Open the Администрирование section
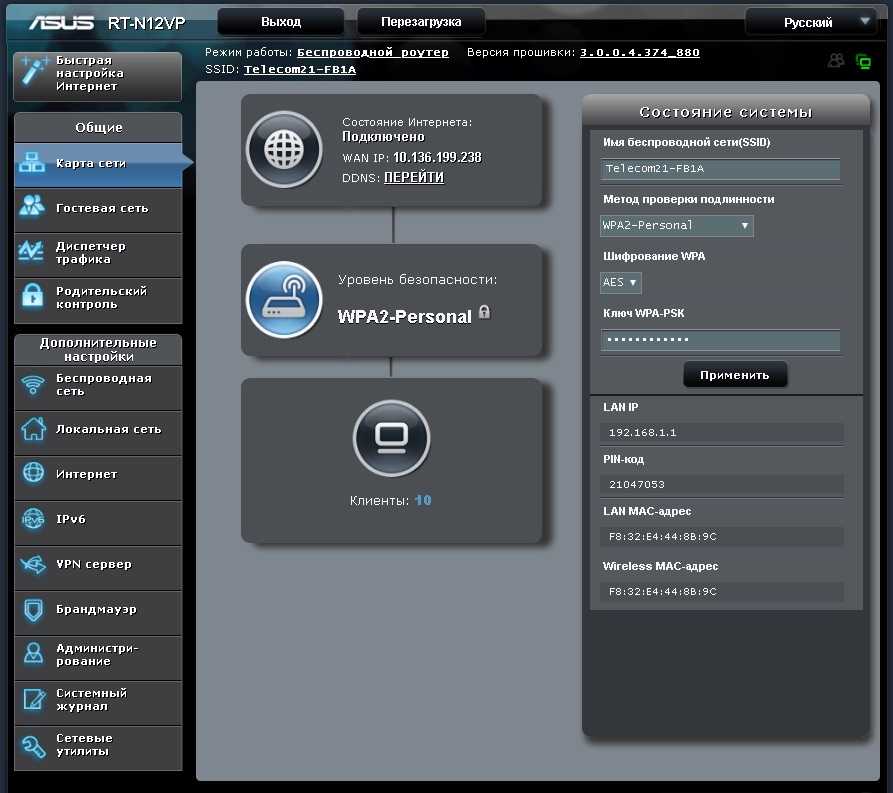 coord(98,655)
